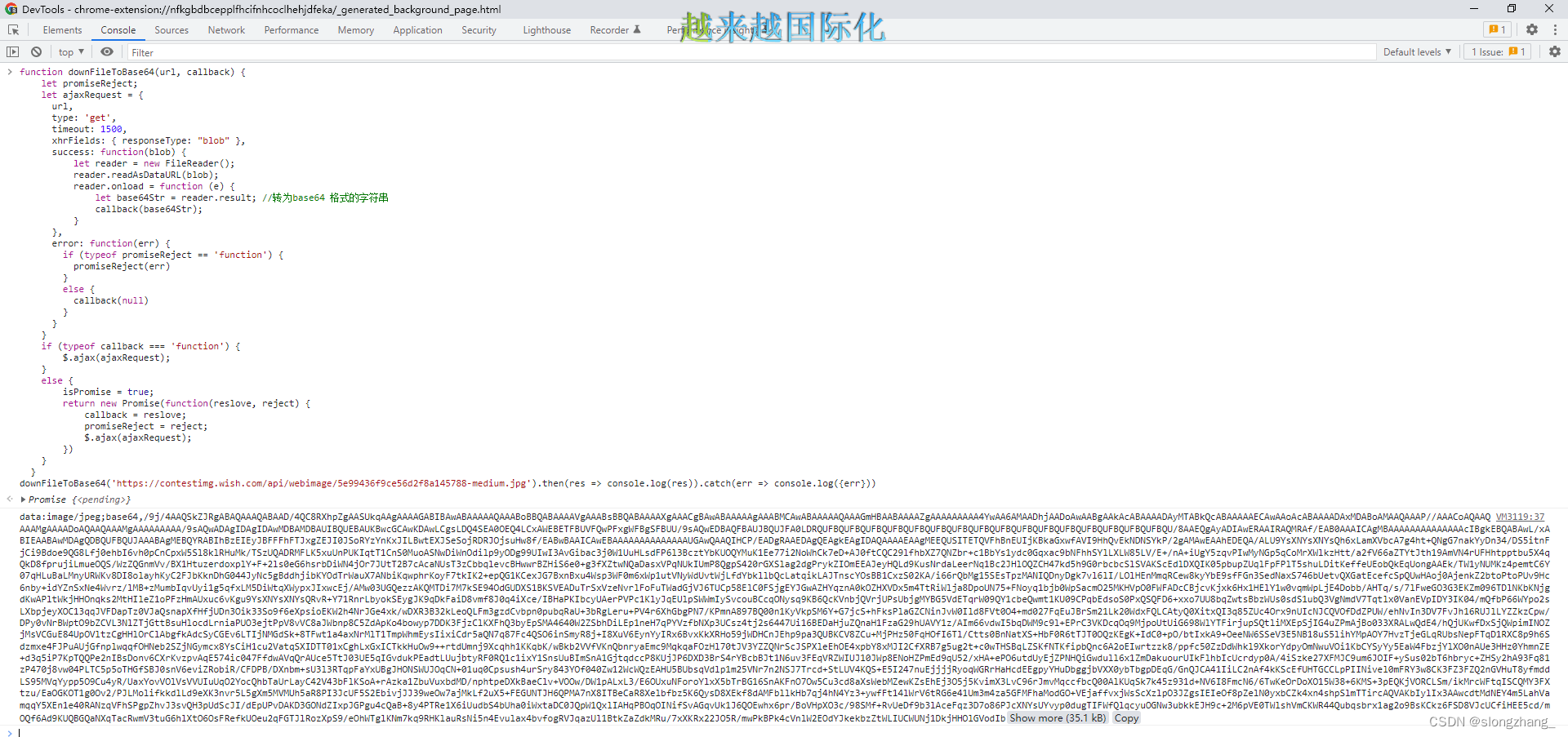The height and width of the screenshot is (737, 1568).
Task: Open the Application tab
Action: point(417,29)
